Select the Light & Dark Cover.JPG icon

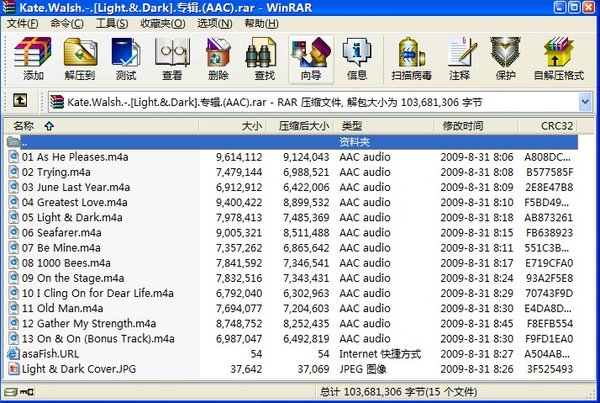(13, 369)
